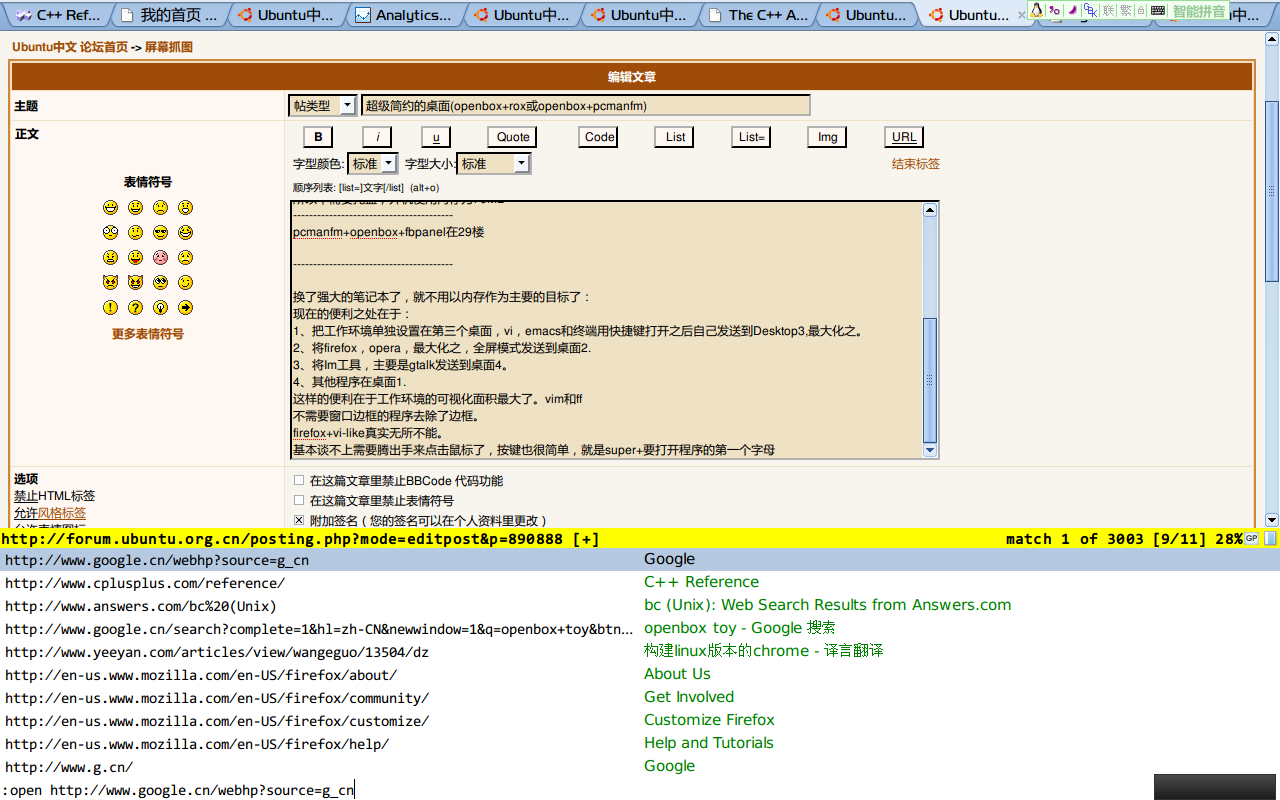Click the lock icon in input method bar
Image resolution: width=1280 pixels, height=800 pixels.
coord(1141,10)
